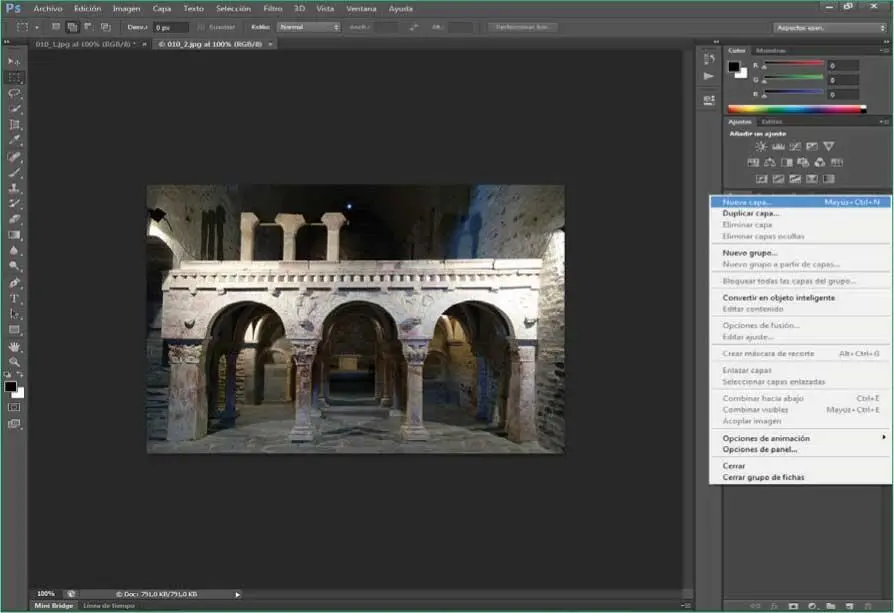Image resolution: width=894 pixels, height=613 pixels.
Task: Open the Estilo dropdown set to Normal
Action: click(x=308, y=27)
